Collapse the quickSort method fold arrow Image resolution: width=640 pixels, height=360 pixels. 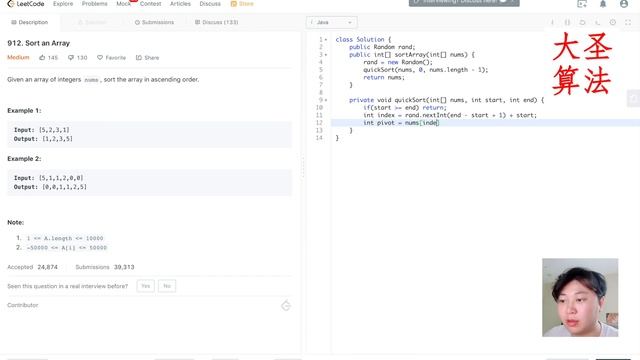click(x=326, y=100)
